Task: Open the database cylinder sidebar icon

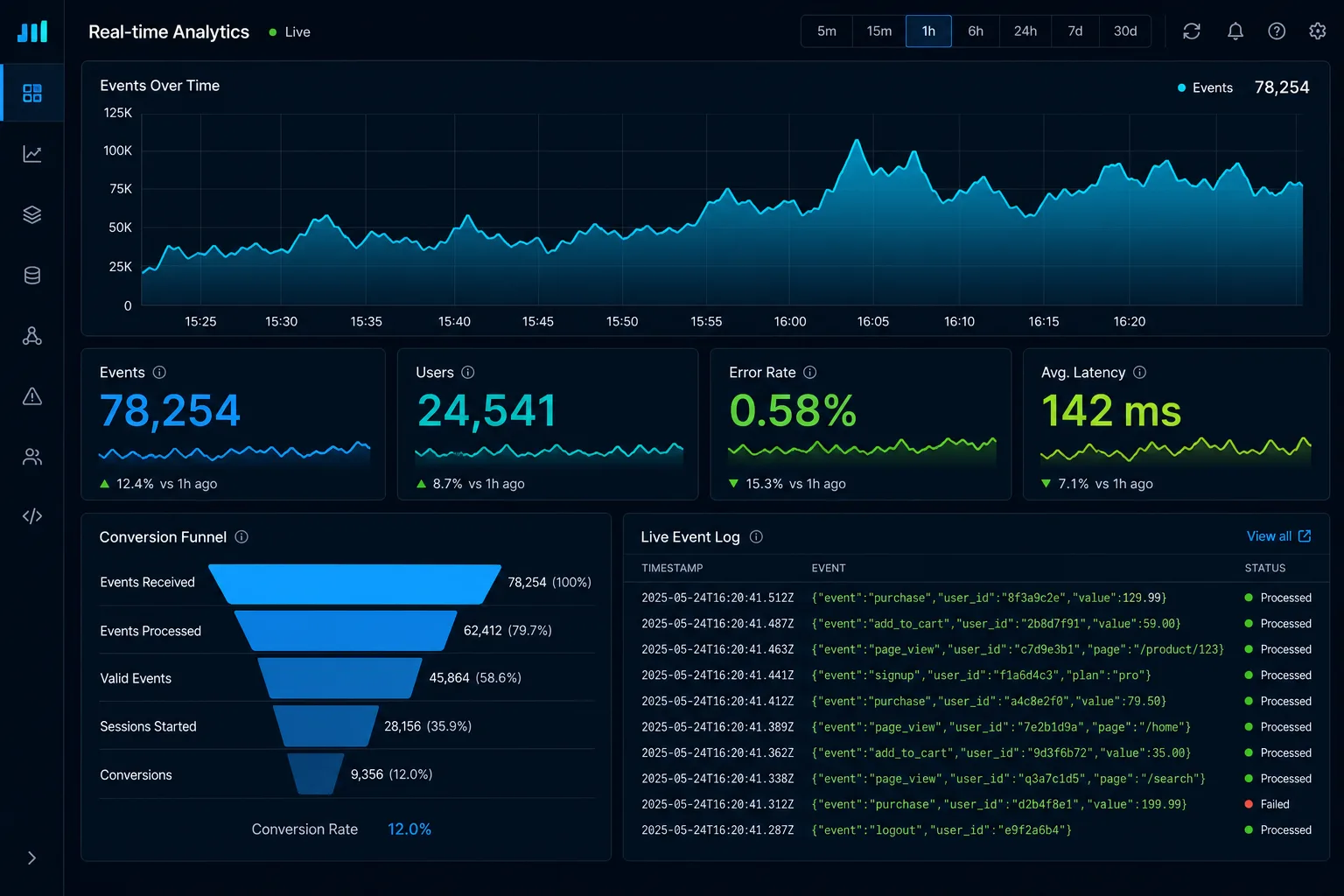Action: (32, 276)
